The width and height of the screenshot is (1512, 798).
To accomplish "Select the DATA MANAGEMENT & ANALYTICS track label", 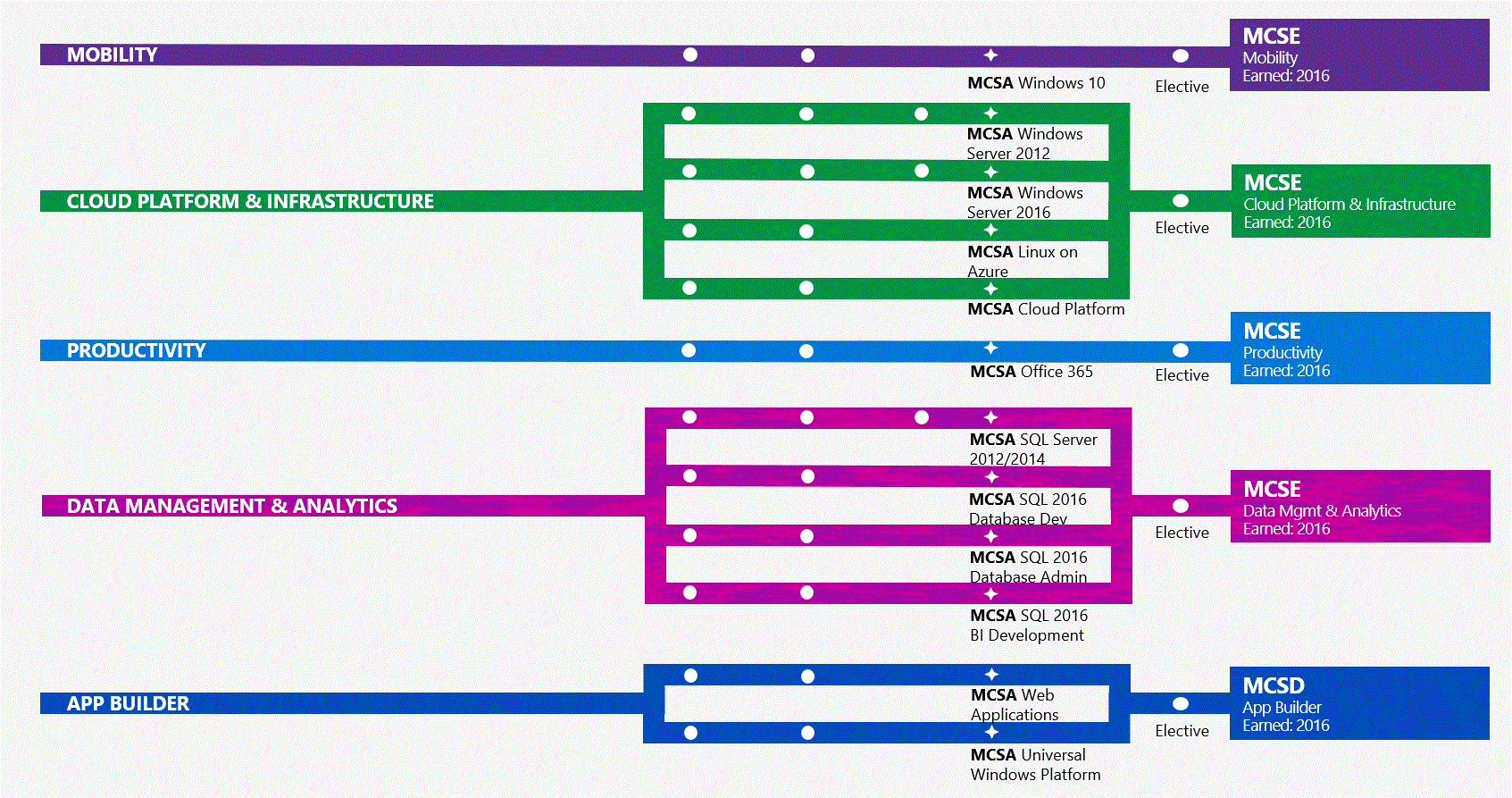I will coord(232,507).
